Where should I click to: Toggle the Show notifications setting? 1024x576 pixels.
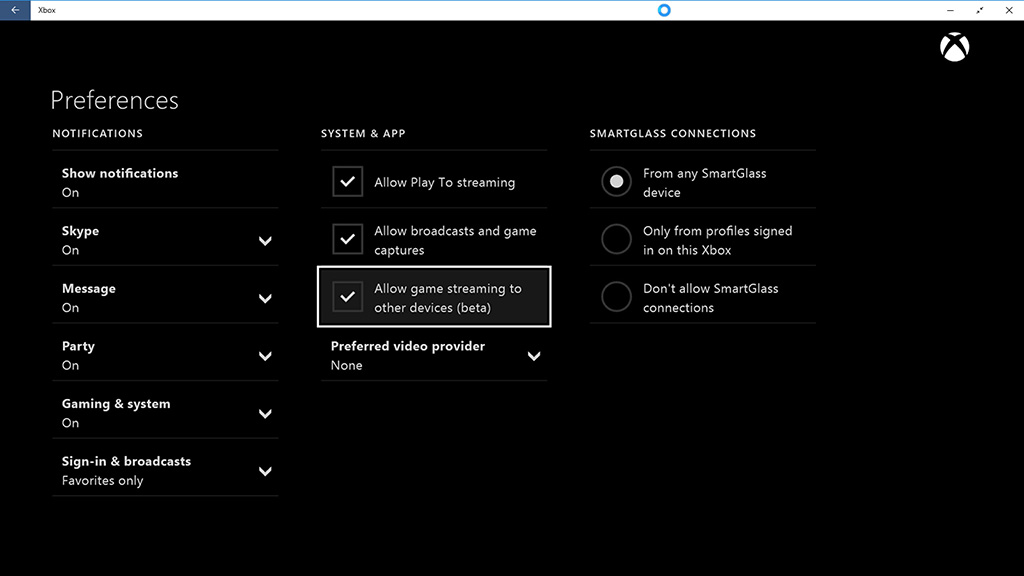(120, 182)
